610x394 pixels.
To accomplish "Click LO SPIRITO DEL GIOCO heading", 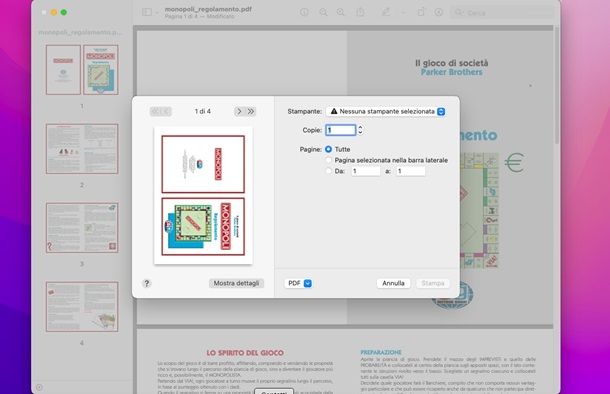I will tap(245, 353).
